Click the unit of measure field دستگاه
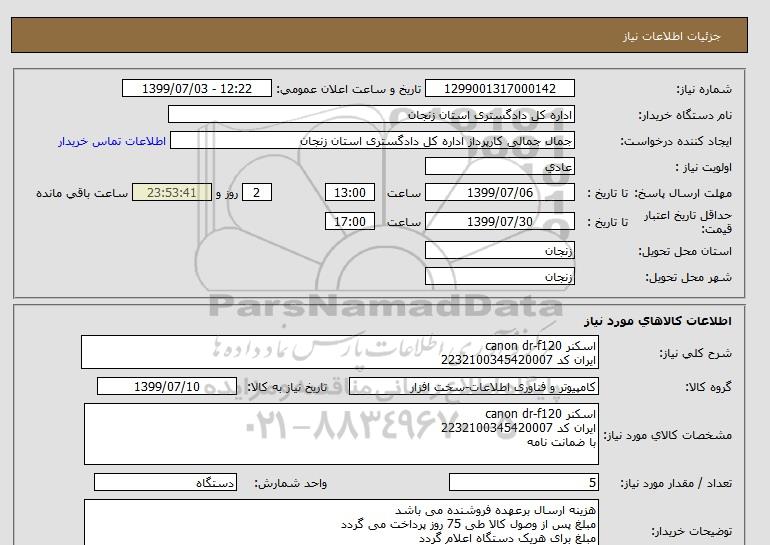 pyautogui.click(x=165, y=482)
